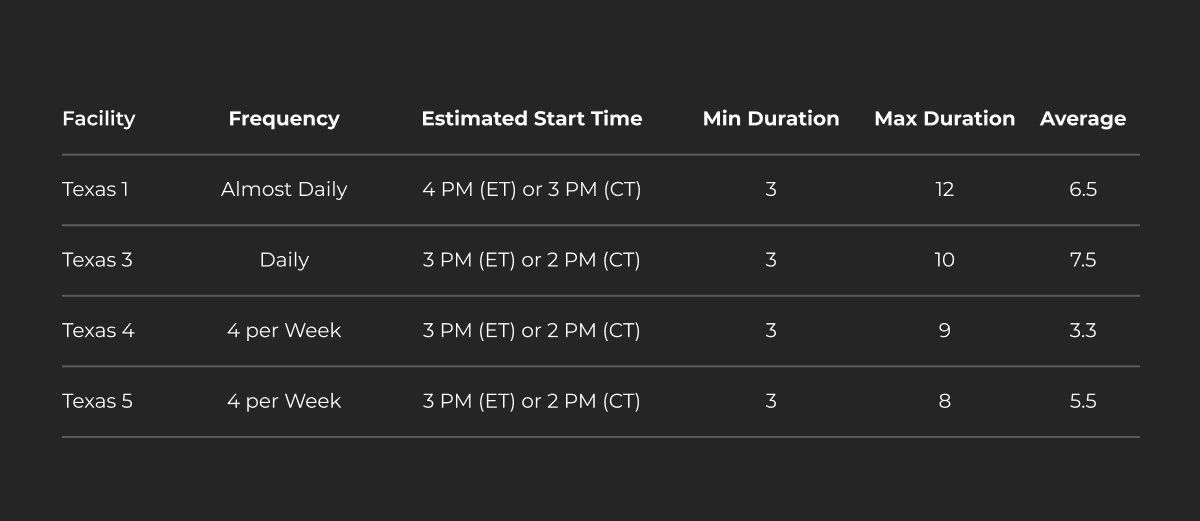Select the Daily frequency cell for Texas 3
Viewport: 1200px width, 521px height.
[284, 260]
